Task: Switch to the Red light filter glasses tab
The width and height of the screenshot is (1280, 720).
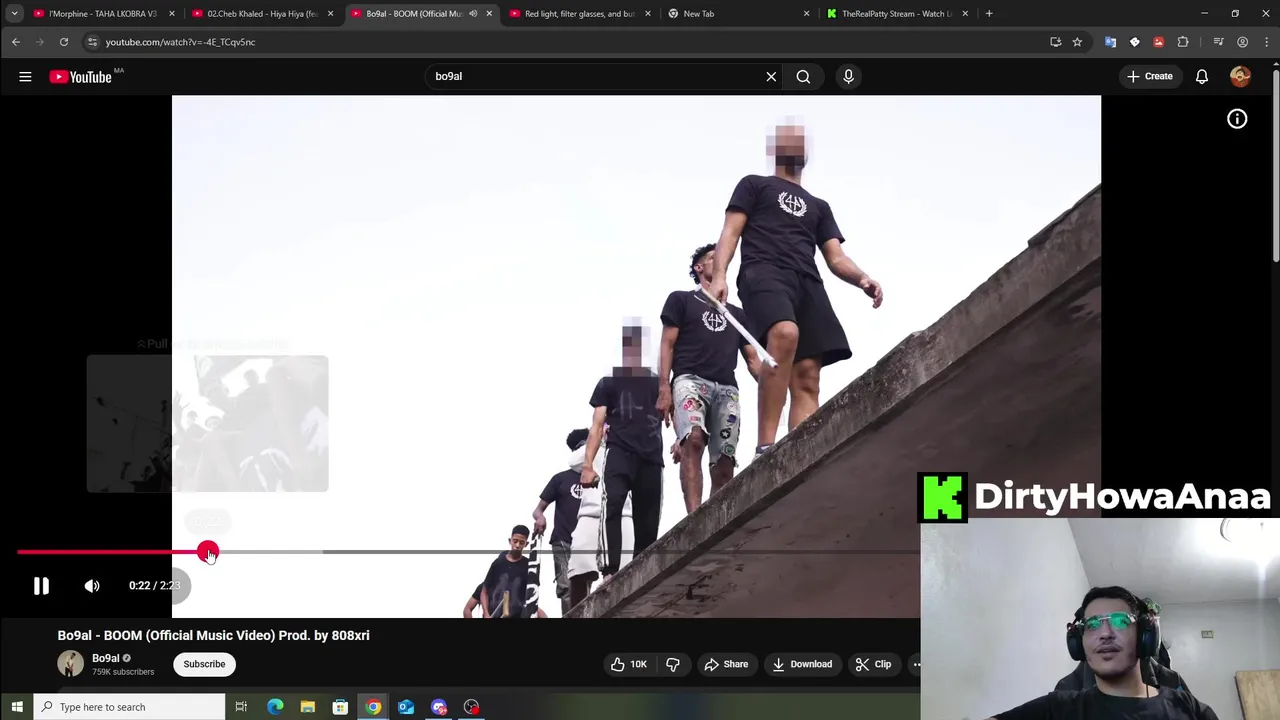Action: [x=580, y=14]
